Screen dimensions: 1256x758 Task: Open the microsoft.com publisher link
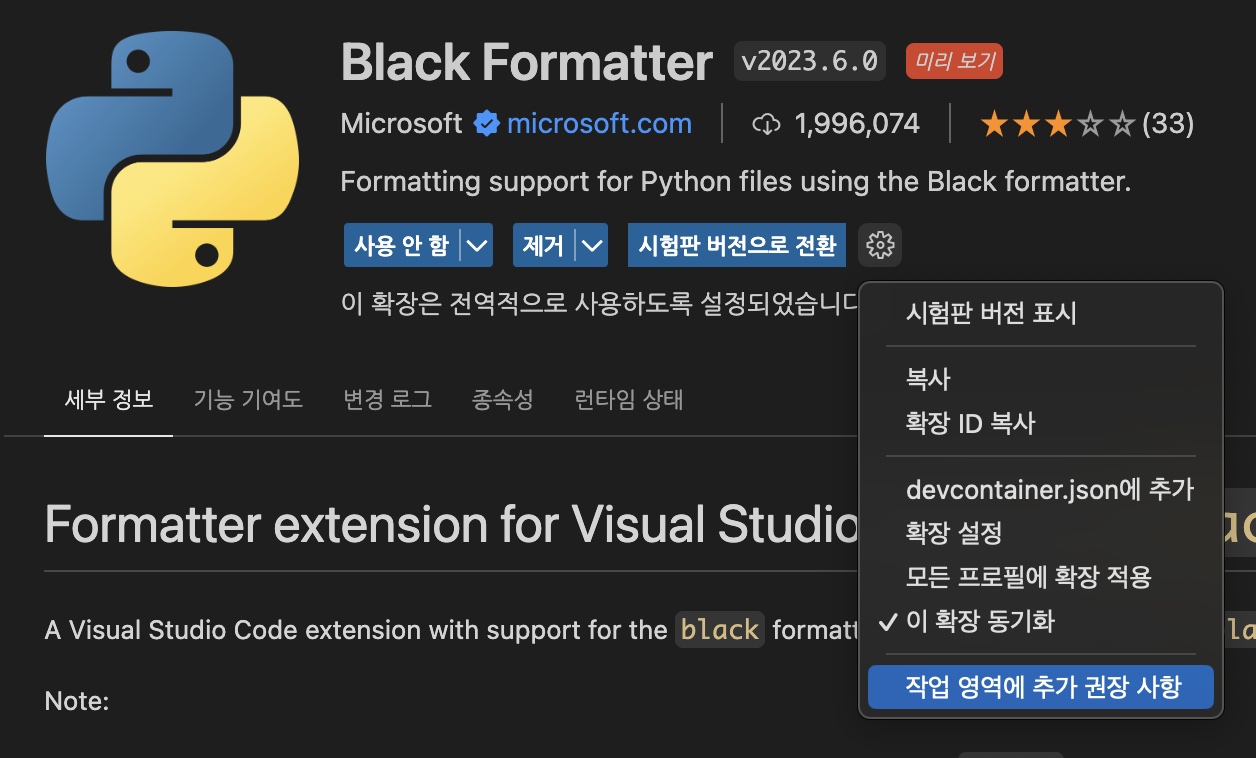(599, 124)
